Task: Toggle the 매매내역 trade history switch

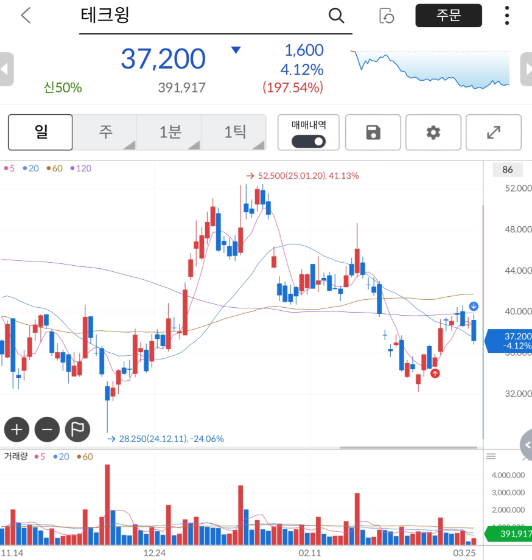Action: tap(308, 141)
